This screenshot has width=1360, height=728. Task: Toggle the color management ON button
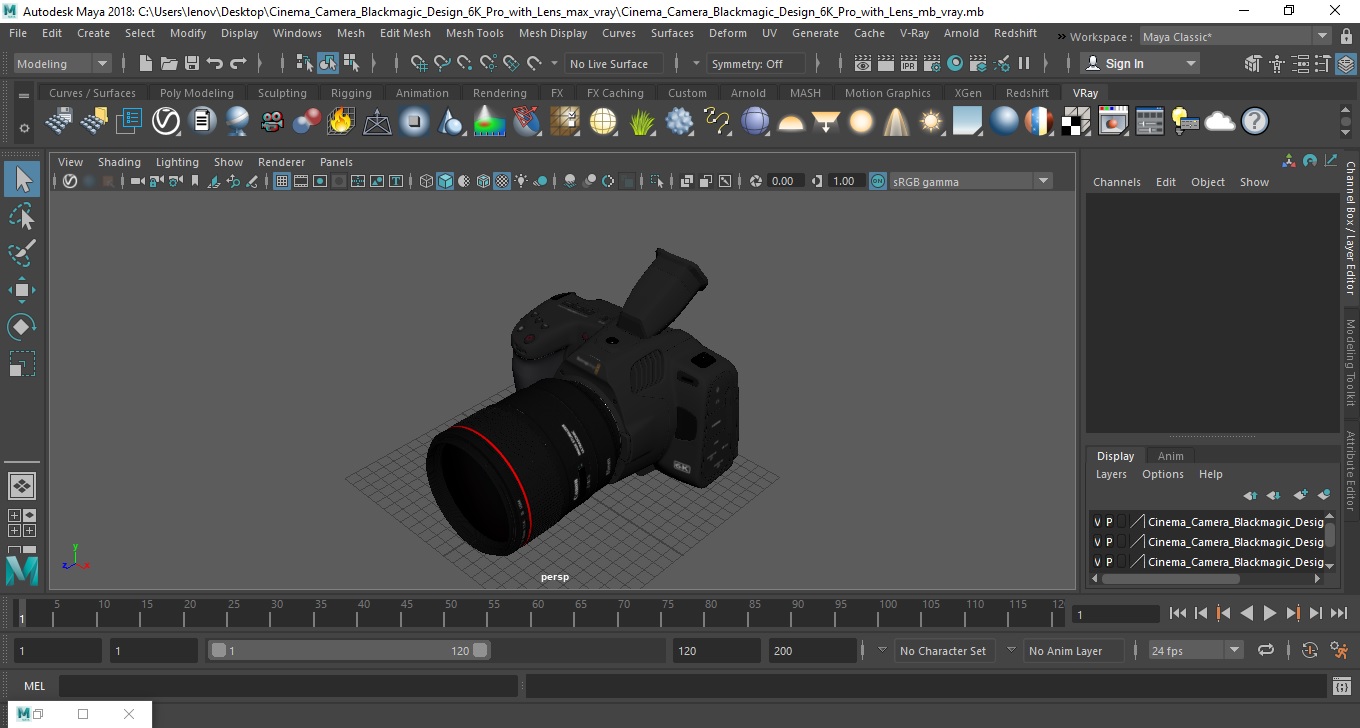click(x=877, y=181)
